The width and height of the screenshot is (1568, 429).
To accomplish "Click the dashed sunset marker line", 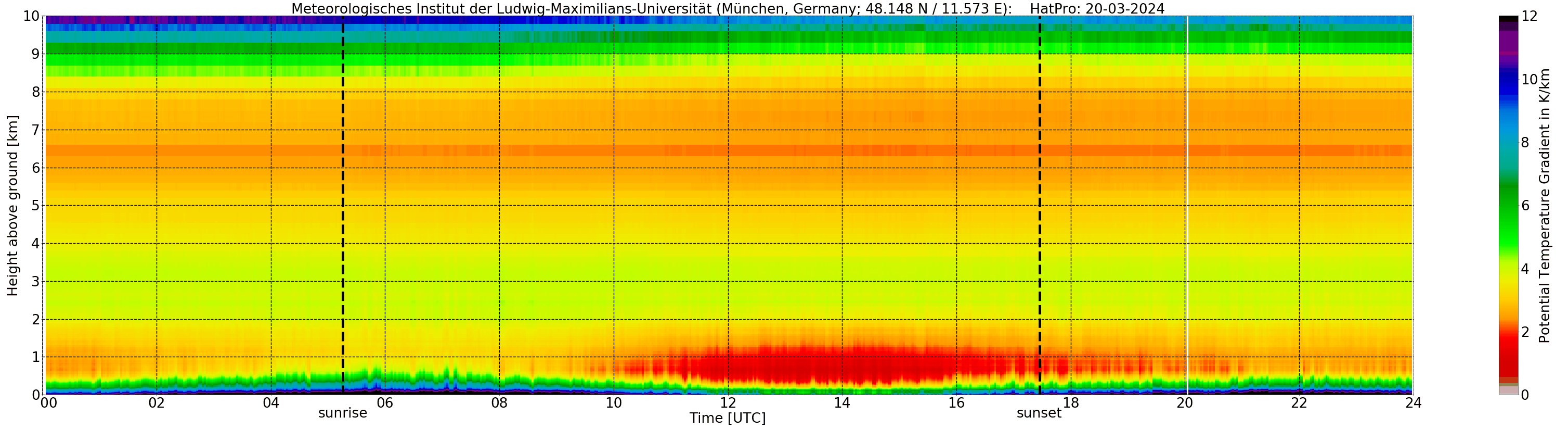I will [x=1040, y=205].
